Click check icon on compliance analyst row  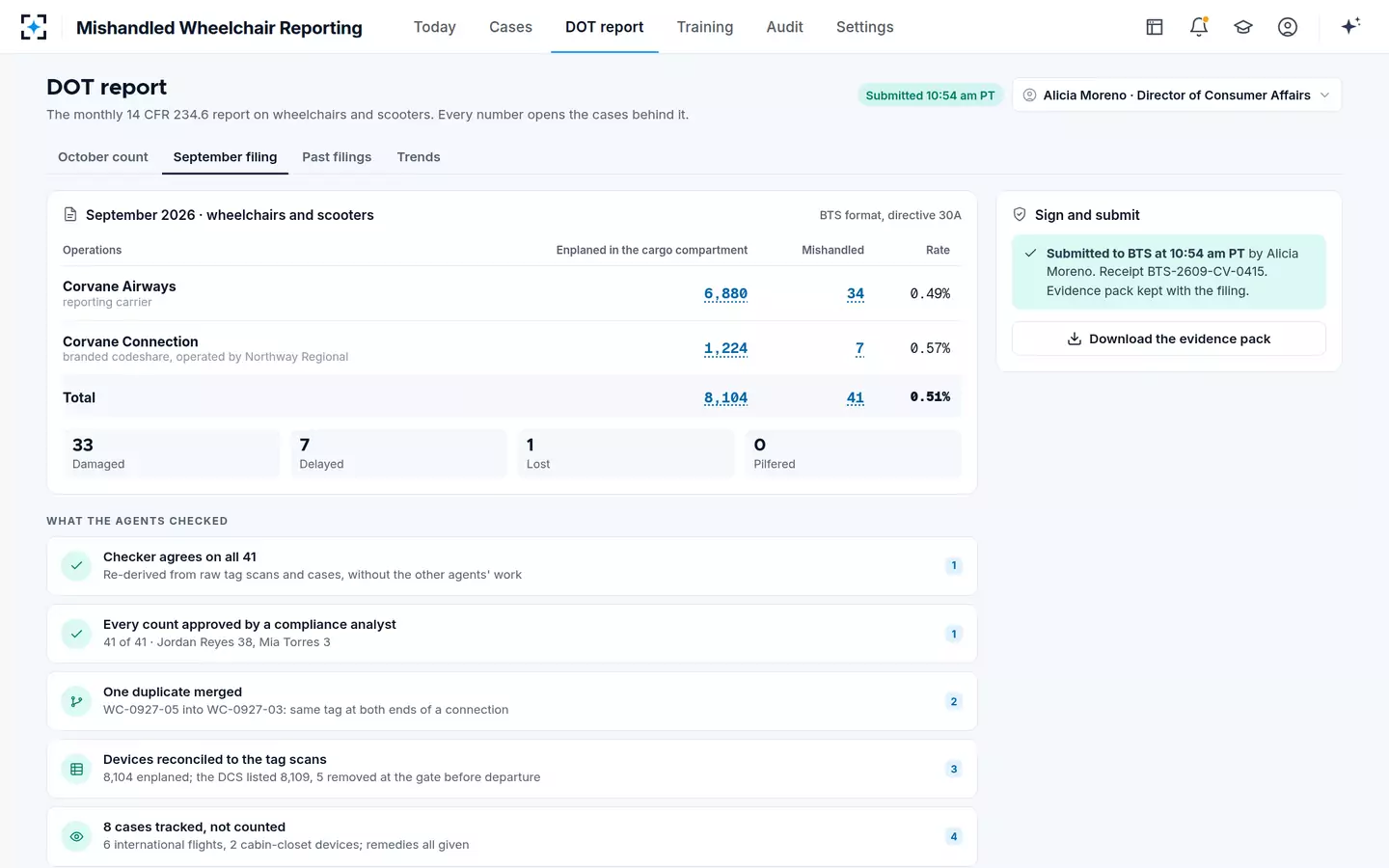(77, 634)
